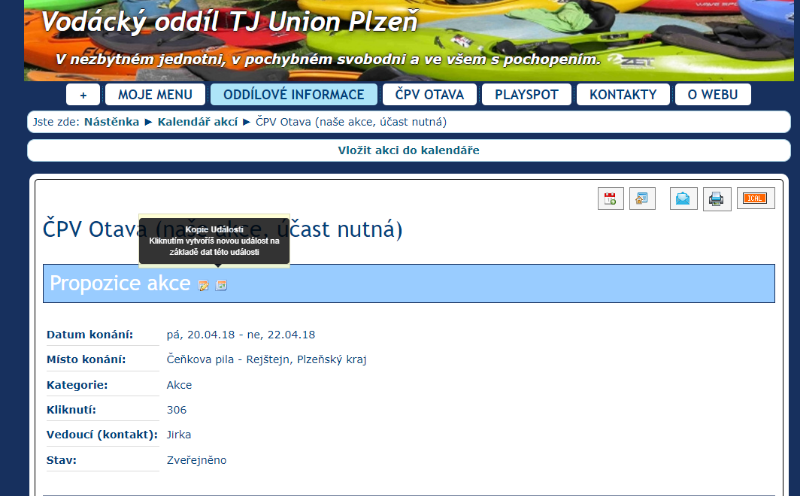Click the Propozice akce section heading

(120, 284)
